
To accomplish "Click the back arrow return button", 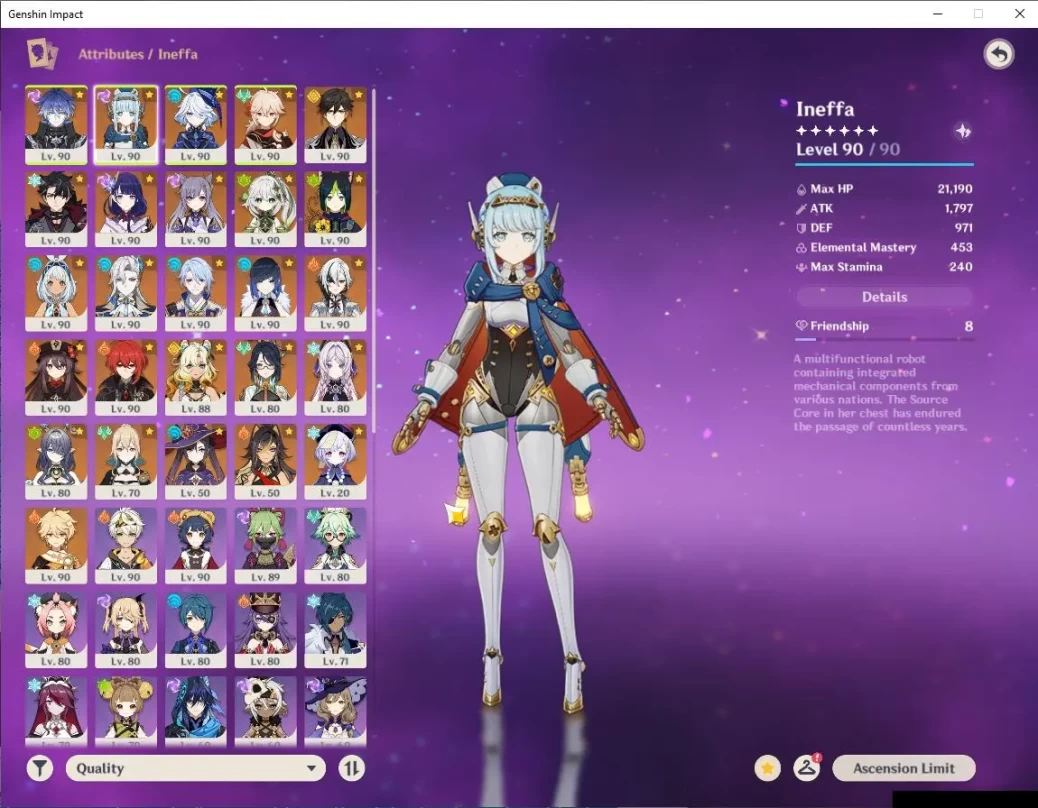I will point(997,54).
